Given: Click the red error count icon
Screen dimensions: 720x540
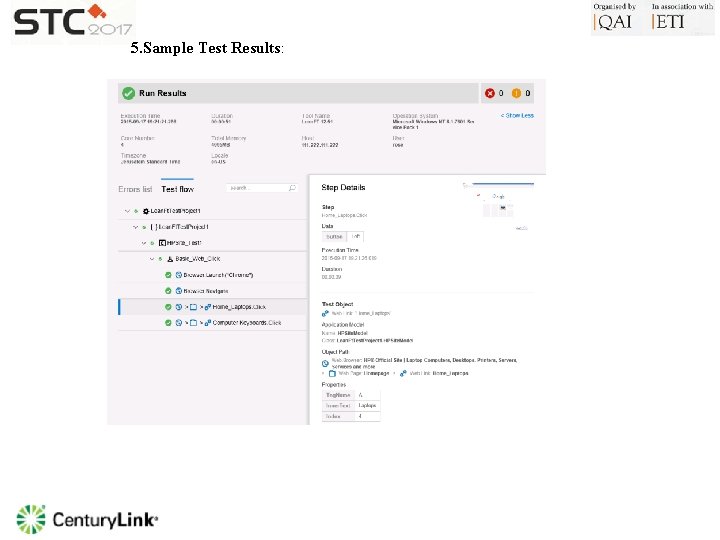Looking at the screenshot, I should coord(490,93).
